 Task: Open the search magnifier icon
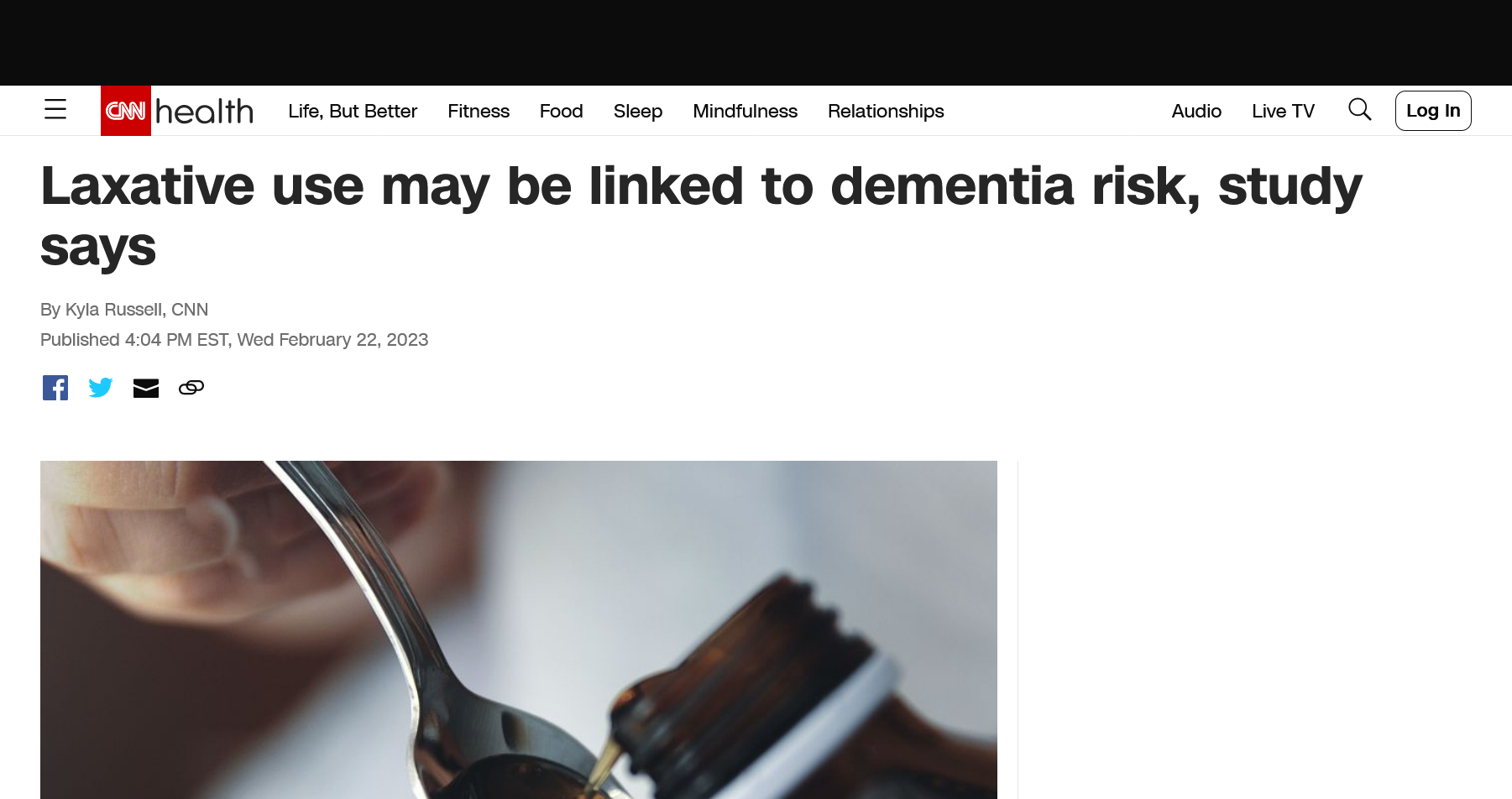(1359, 110)
